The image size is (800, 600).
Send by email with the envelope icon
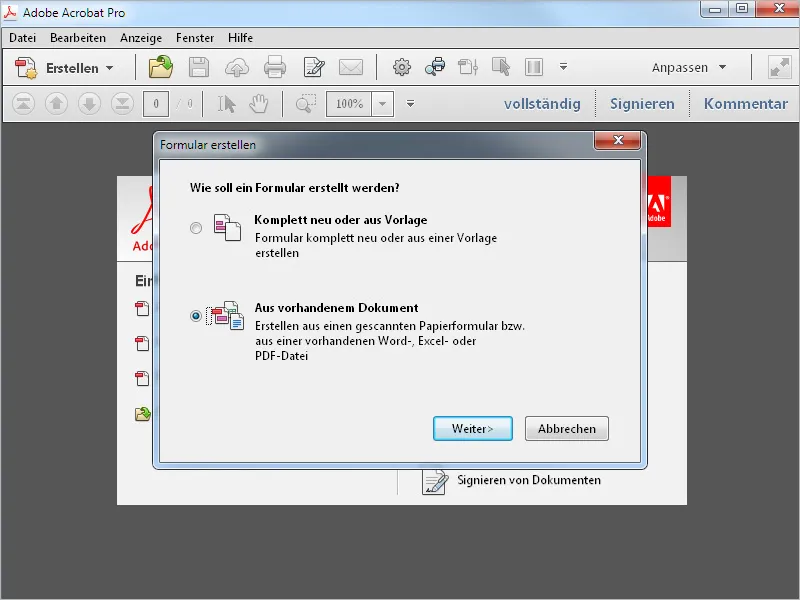(351, 67)
